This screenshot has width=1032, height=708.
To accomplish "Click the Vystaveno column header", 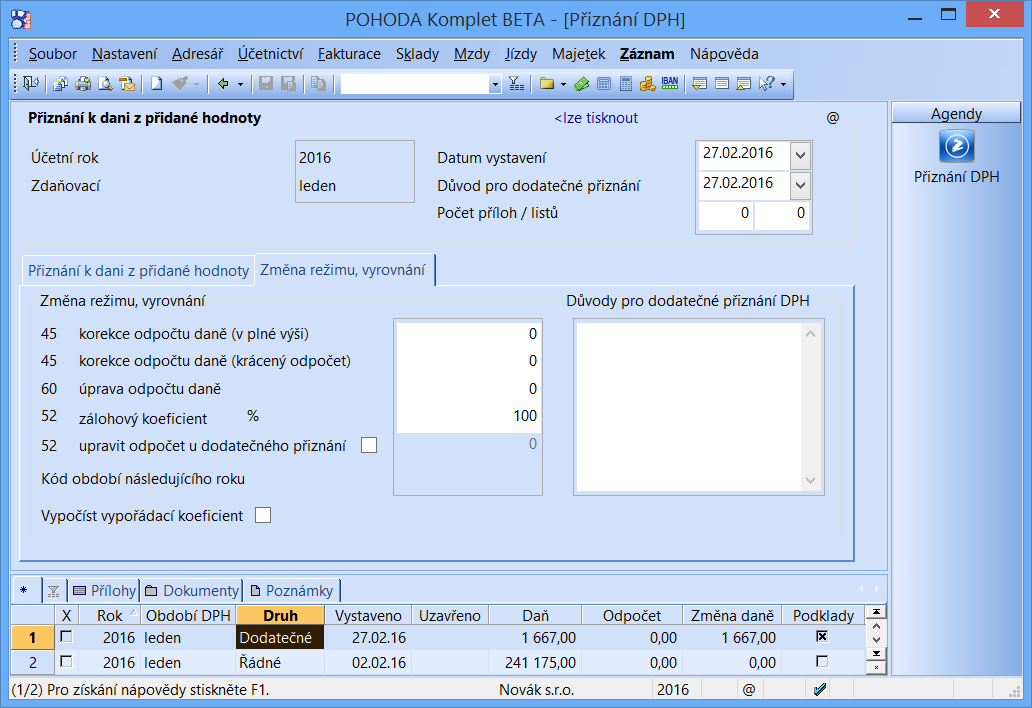I will [368, 615].
